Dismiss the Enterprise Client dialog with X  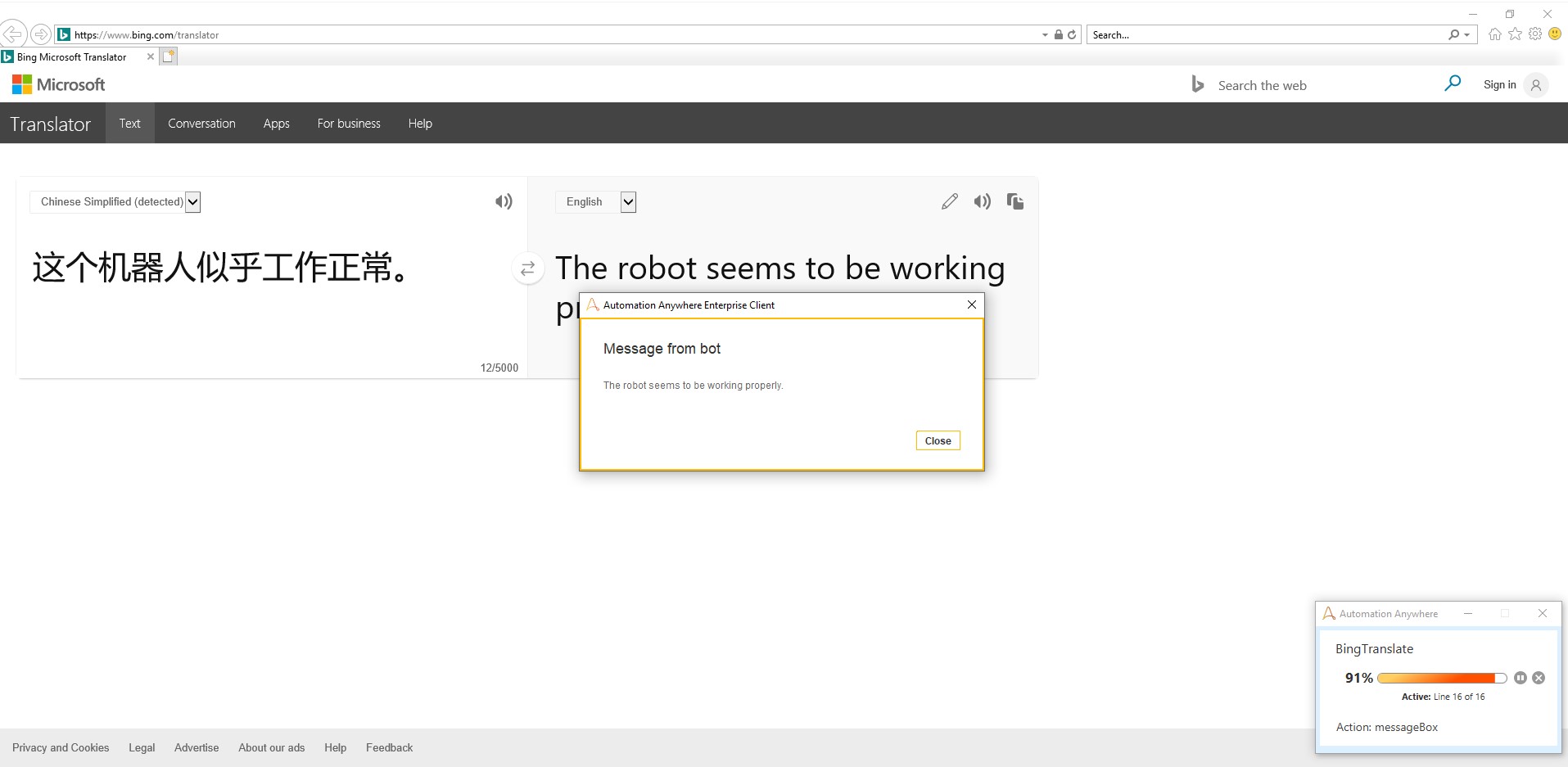pos(971,305)
